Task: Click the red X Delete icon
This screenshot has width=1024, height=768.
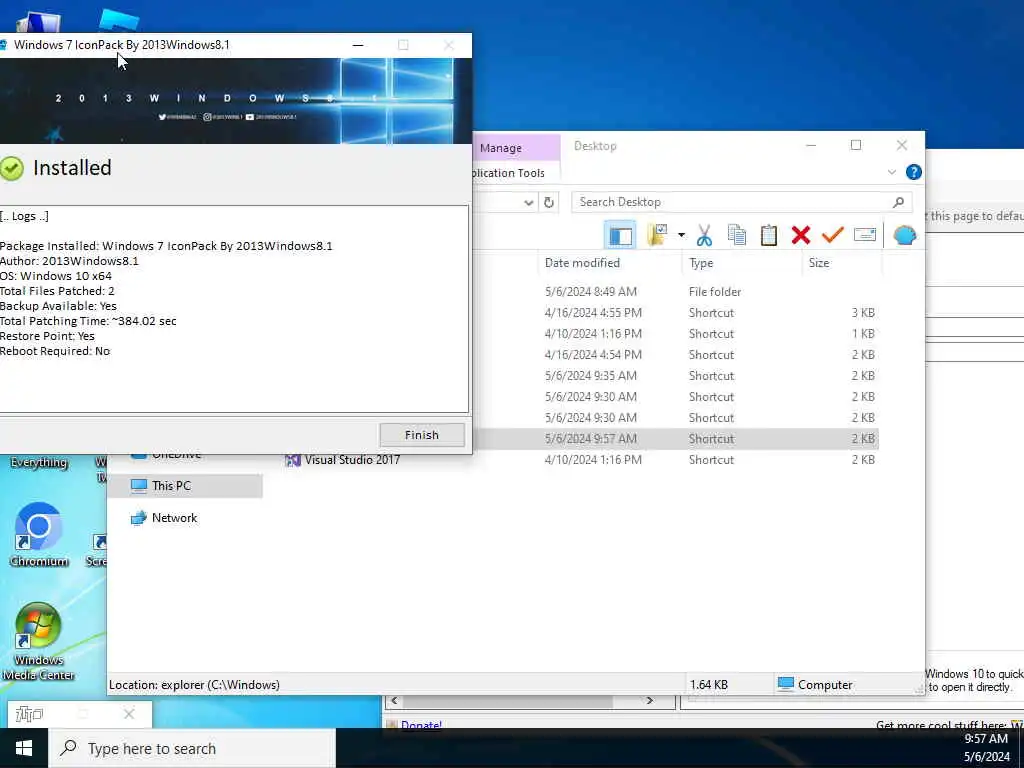Action: [x=801, y=235]
